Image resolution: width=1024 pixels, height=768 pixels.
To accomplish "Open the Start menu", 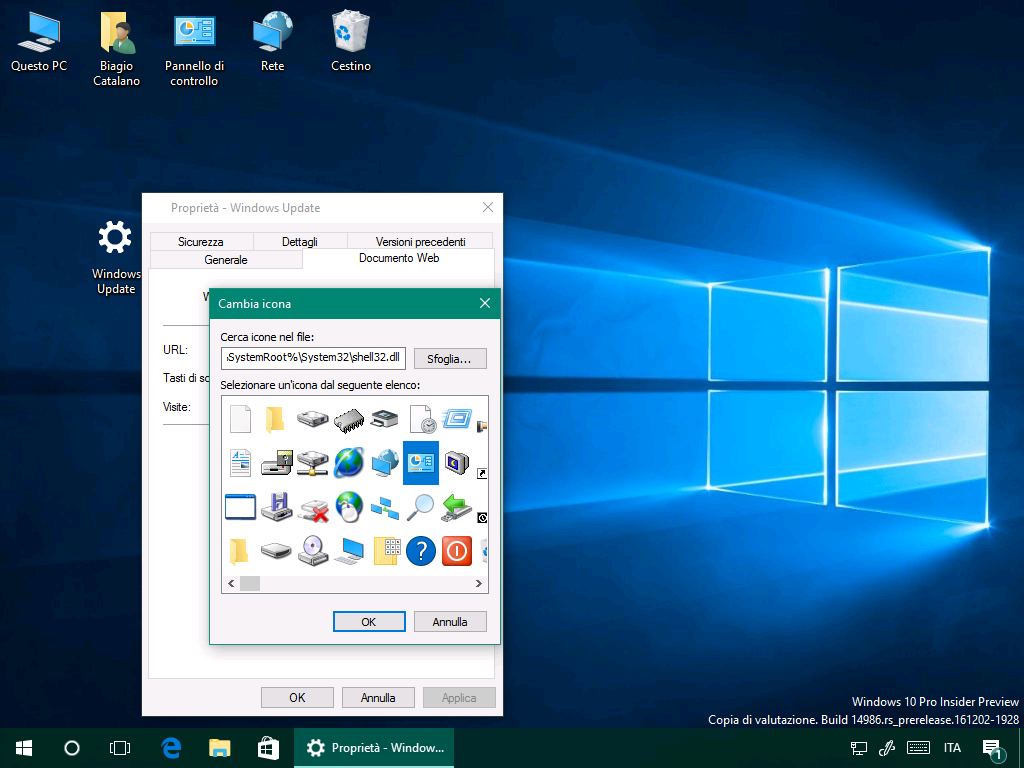I will (24, 748).
